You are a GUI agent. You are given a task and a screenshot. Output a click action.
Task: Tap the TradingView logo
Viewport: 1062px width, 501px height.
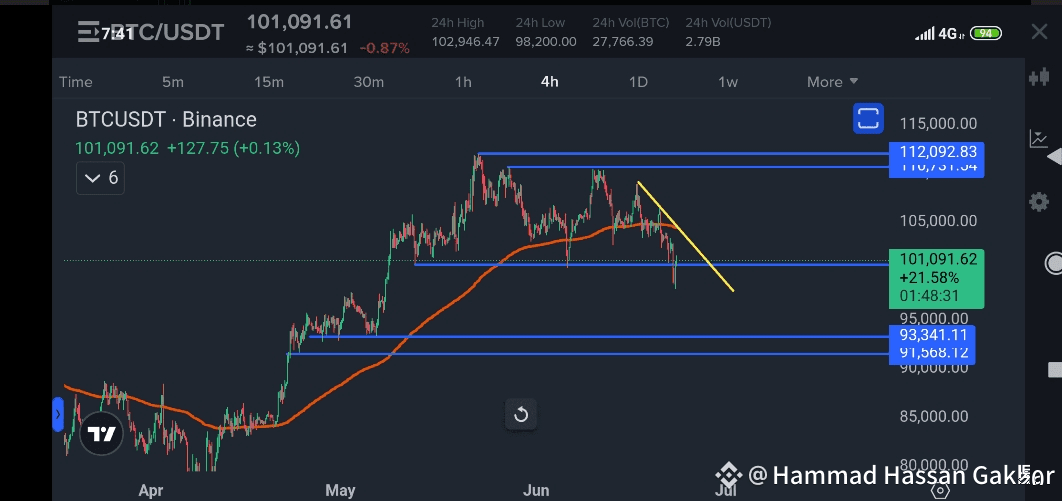[x=102, y=434]
